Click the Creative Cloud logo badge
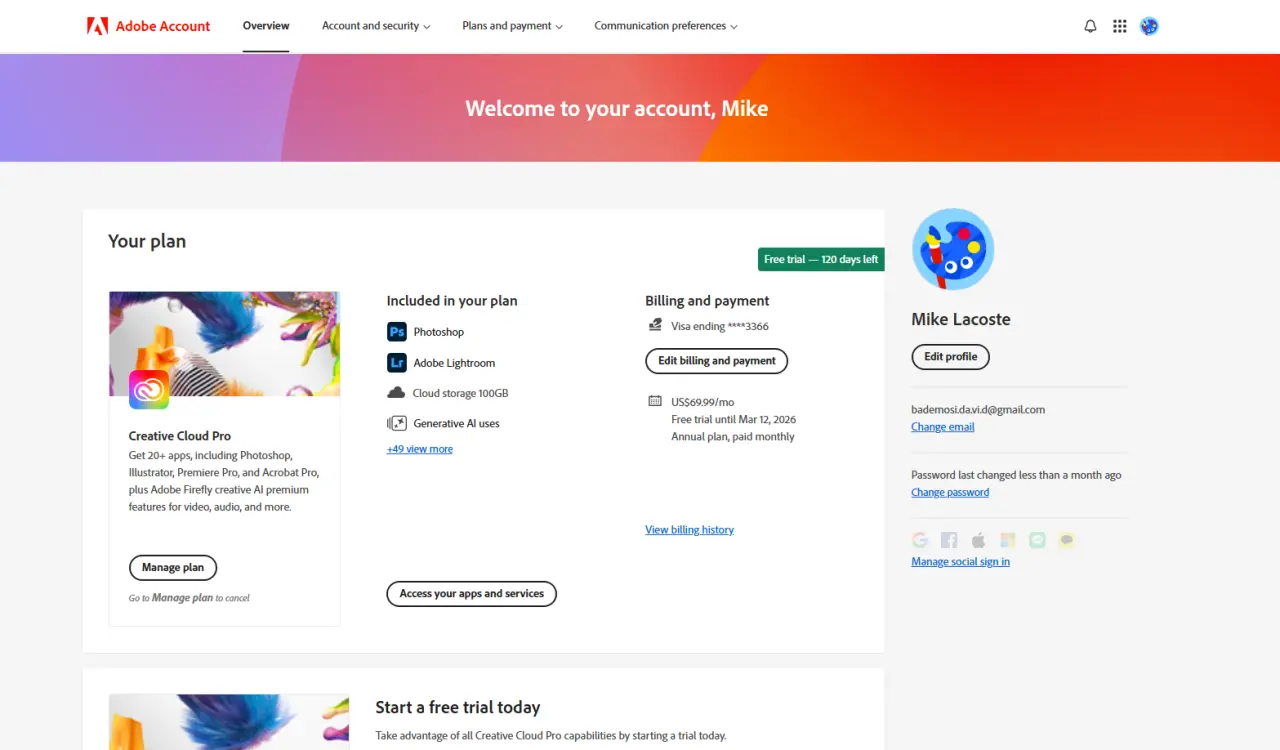1280x750 pixels. pos(149,390)
